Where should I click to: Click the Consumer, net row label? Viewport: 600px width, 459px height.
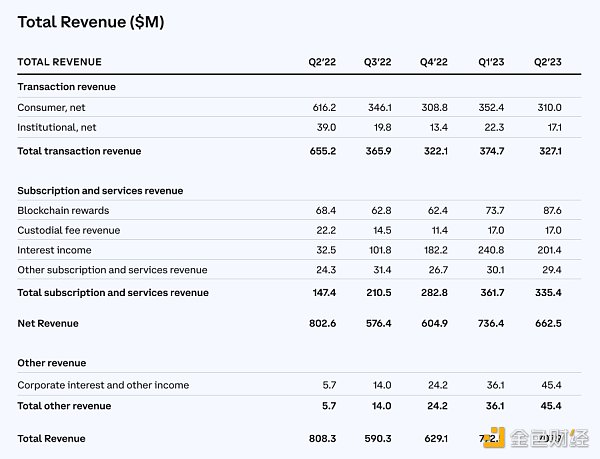pyautogui.click(x=54, y=107)
